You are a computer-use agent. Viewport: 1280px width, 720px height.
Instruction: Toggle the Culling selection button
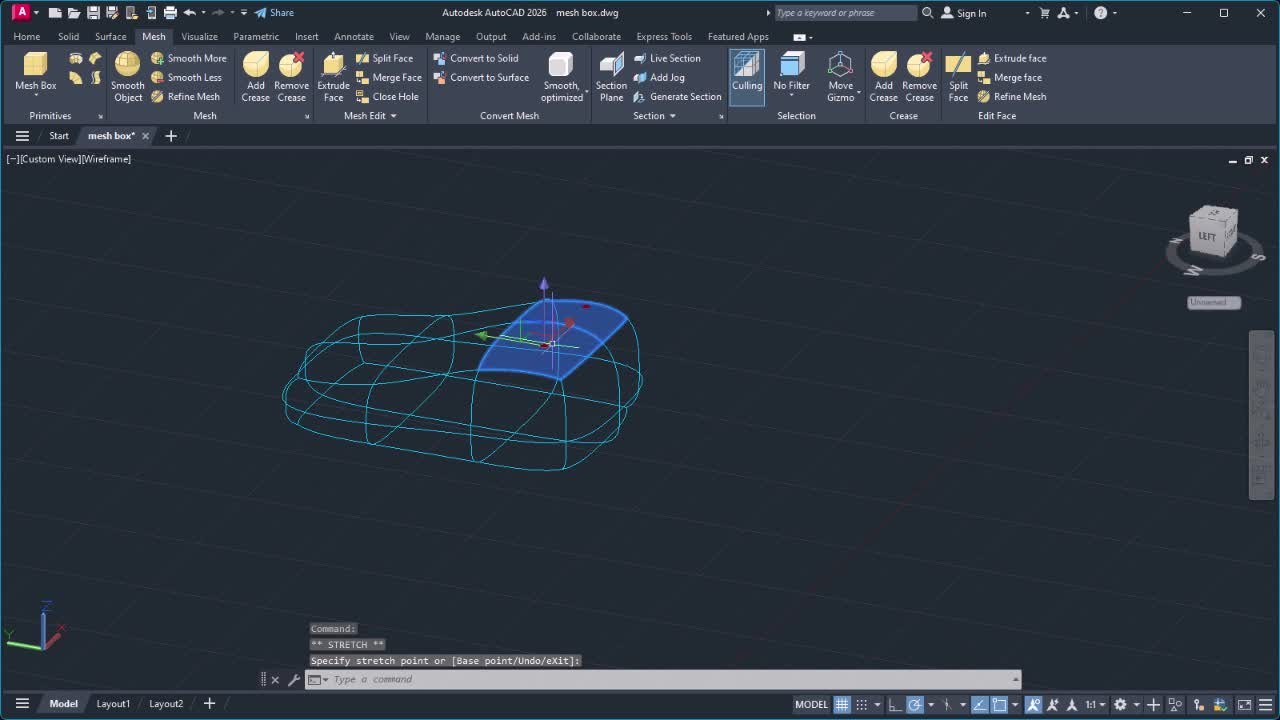coord(747,76)
